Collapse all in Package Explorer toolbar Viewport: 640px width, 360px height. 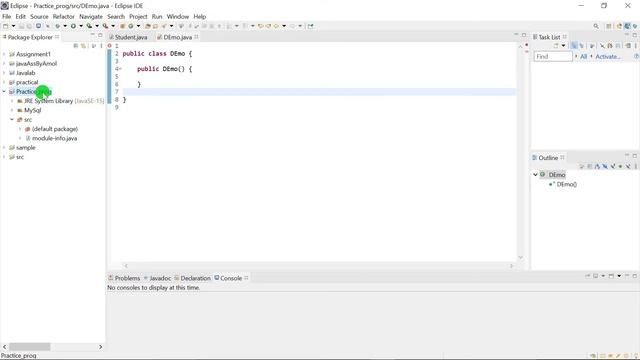coord(76,46)
